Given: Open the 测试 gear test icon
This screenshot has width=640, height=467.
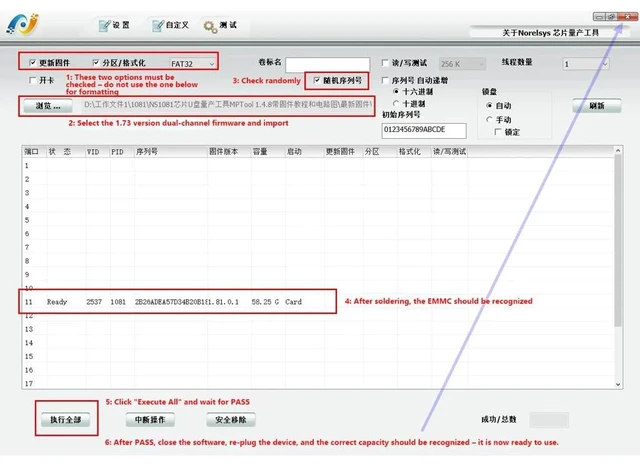Looking at the screenshot, I should (220, 26).
